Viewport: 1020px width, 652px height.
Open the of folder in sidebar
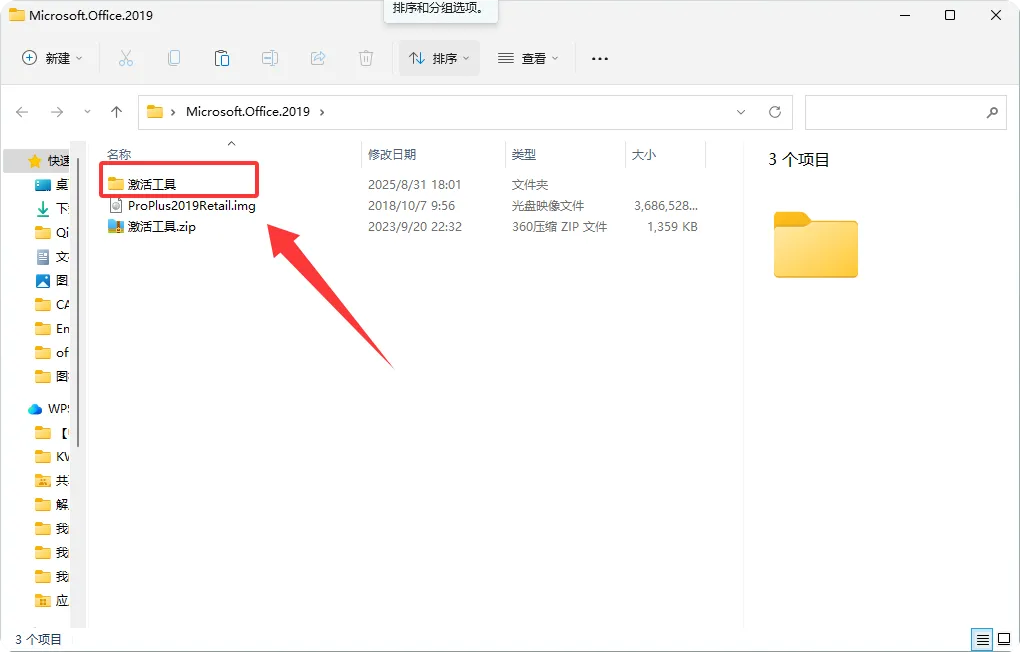[51, 353]
